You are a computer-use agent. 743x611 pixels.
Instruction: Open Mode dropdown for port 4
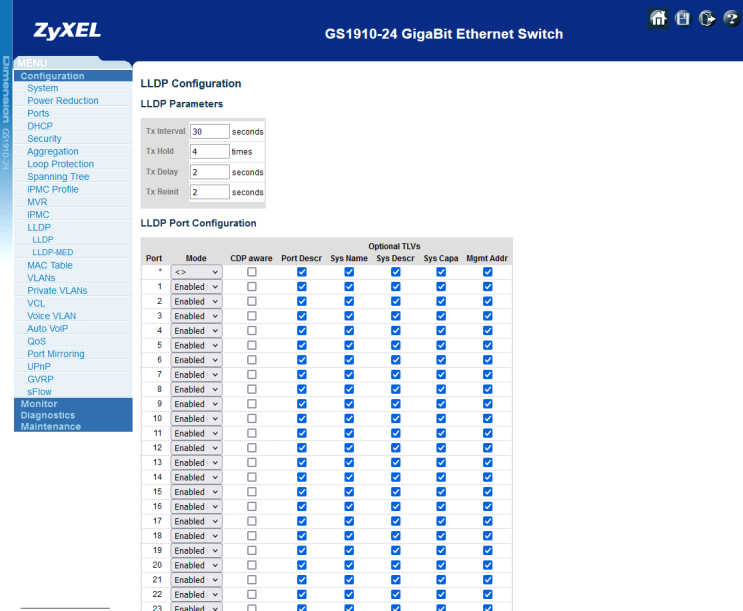coord(196,331)
